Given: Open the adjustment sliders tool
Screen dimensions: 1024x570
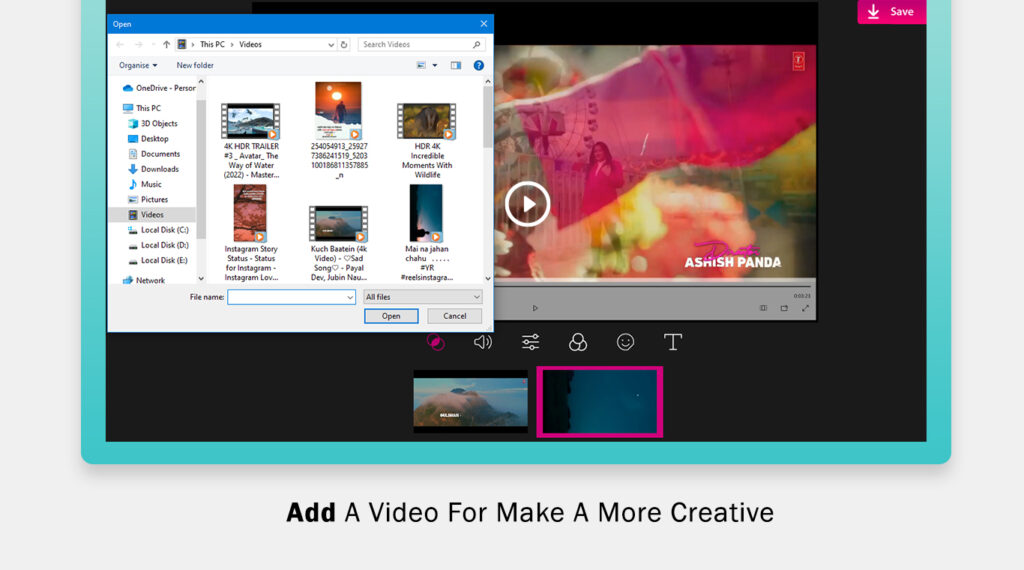Looking at the screenshot, I should coord(530,342).
